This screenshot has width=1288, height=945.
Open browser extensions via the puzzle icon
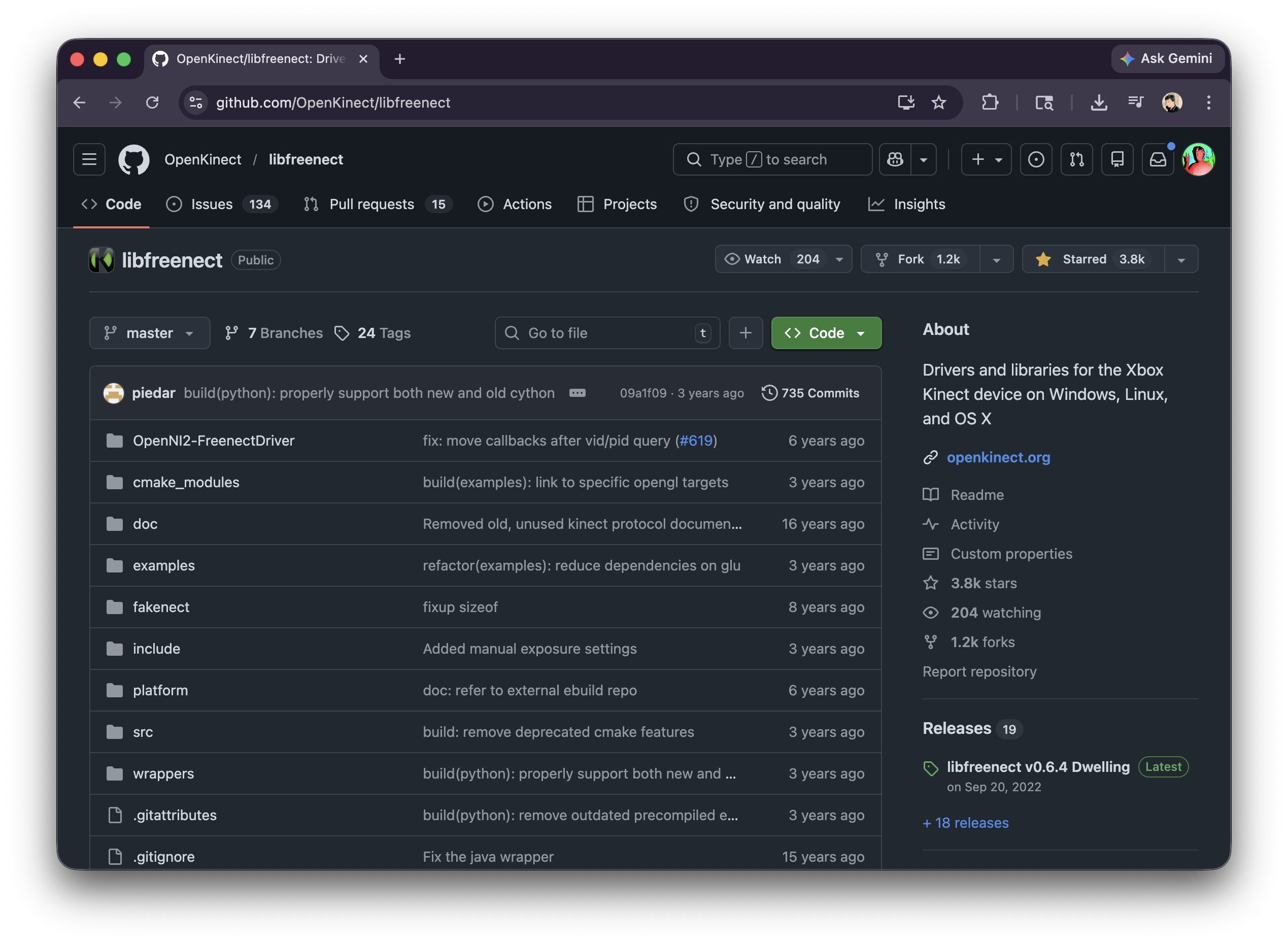click(990, 103)
